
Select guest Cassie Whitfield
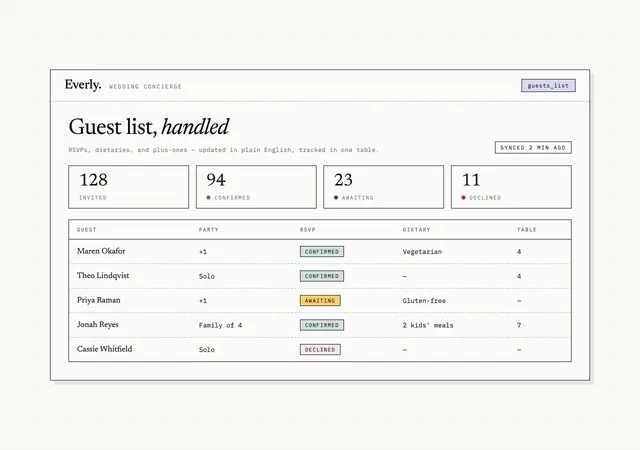[104, 349]
